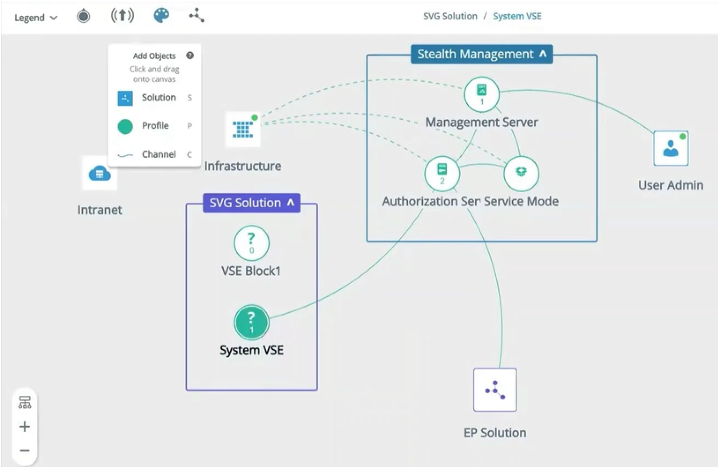The height and width of the screenshot is (467, 718).
Task: Select the Management Server node
Action: [x=481, y=95]
